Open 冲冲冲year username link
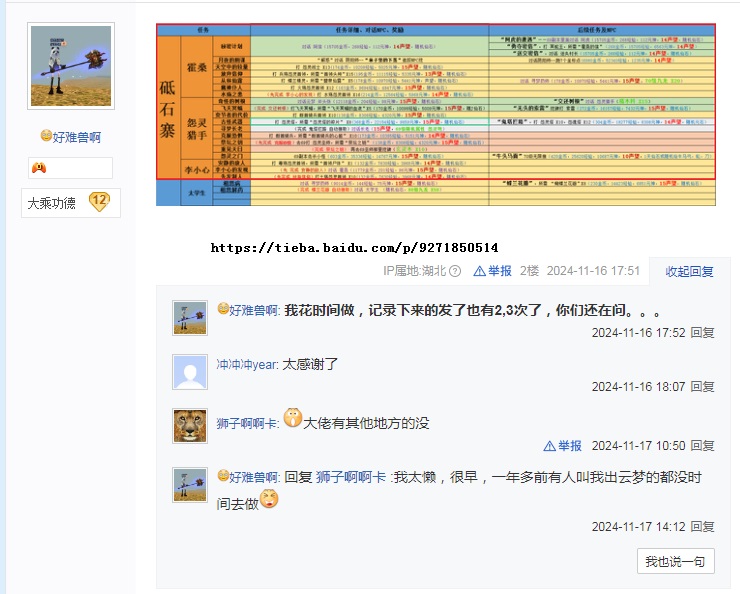 (246, 365)
